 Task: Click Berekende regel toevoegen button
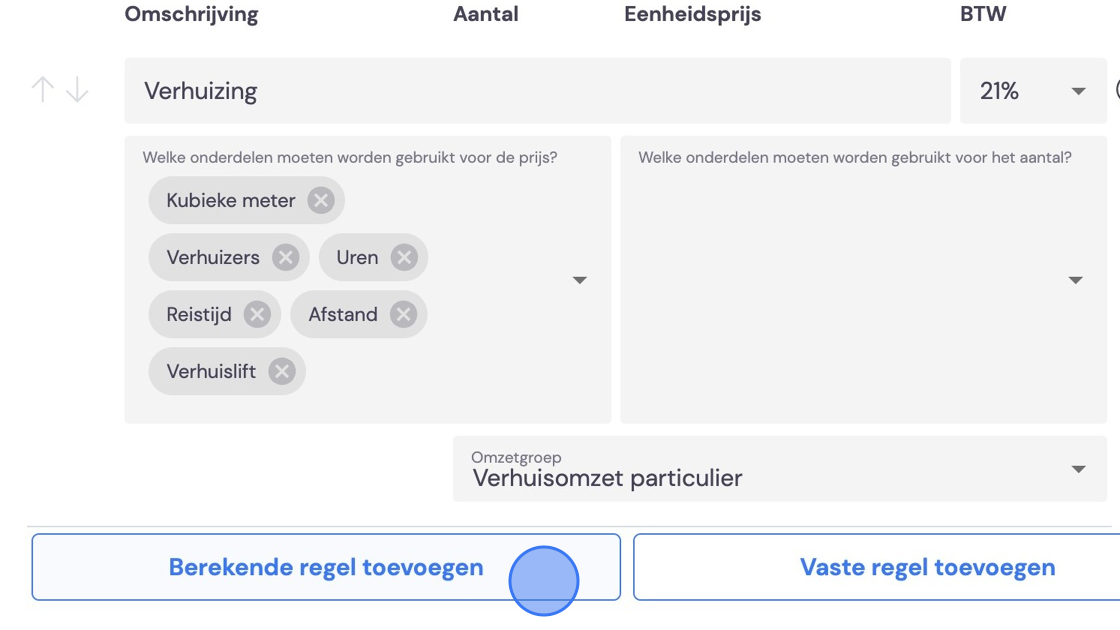[x=326, y=567]
